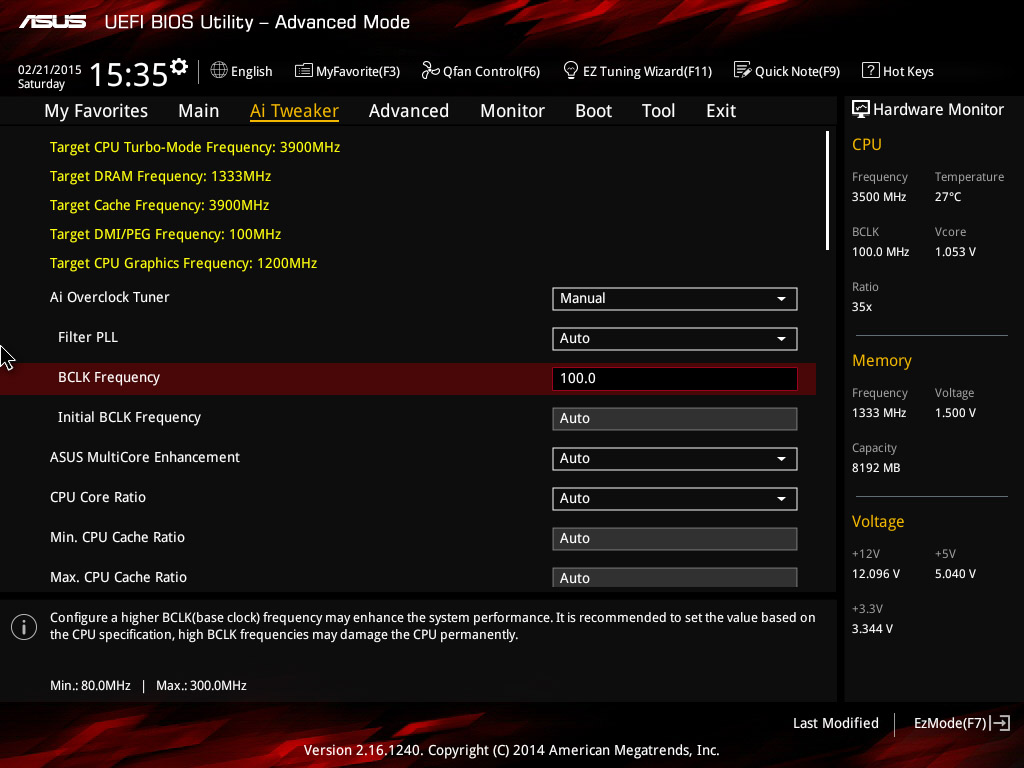Click the Max. CPU Cache Ratio field

[675, 577]
